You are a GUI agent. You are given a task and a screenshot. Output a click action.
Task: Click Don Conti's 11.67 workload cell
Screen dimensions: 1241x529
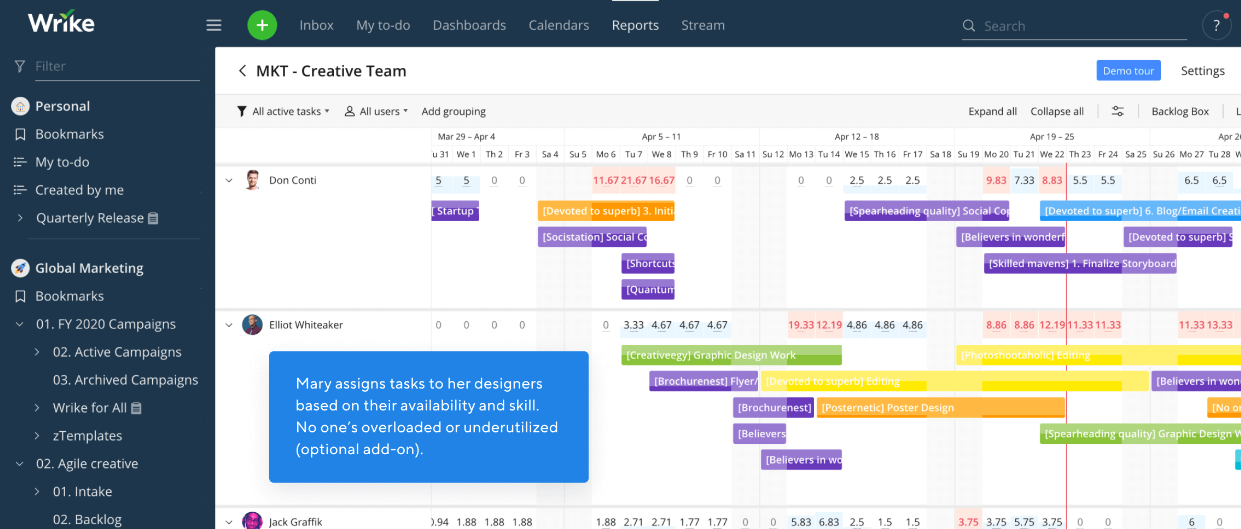click(x=606, y=181)
